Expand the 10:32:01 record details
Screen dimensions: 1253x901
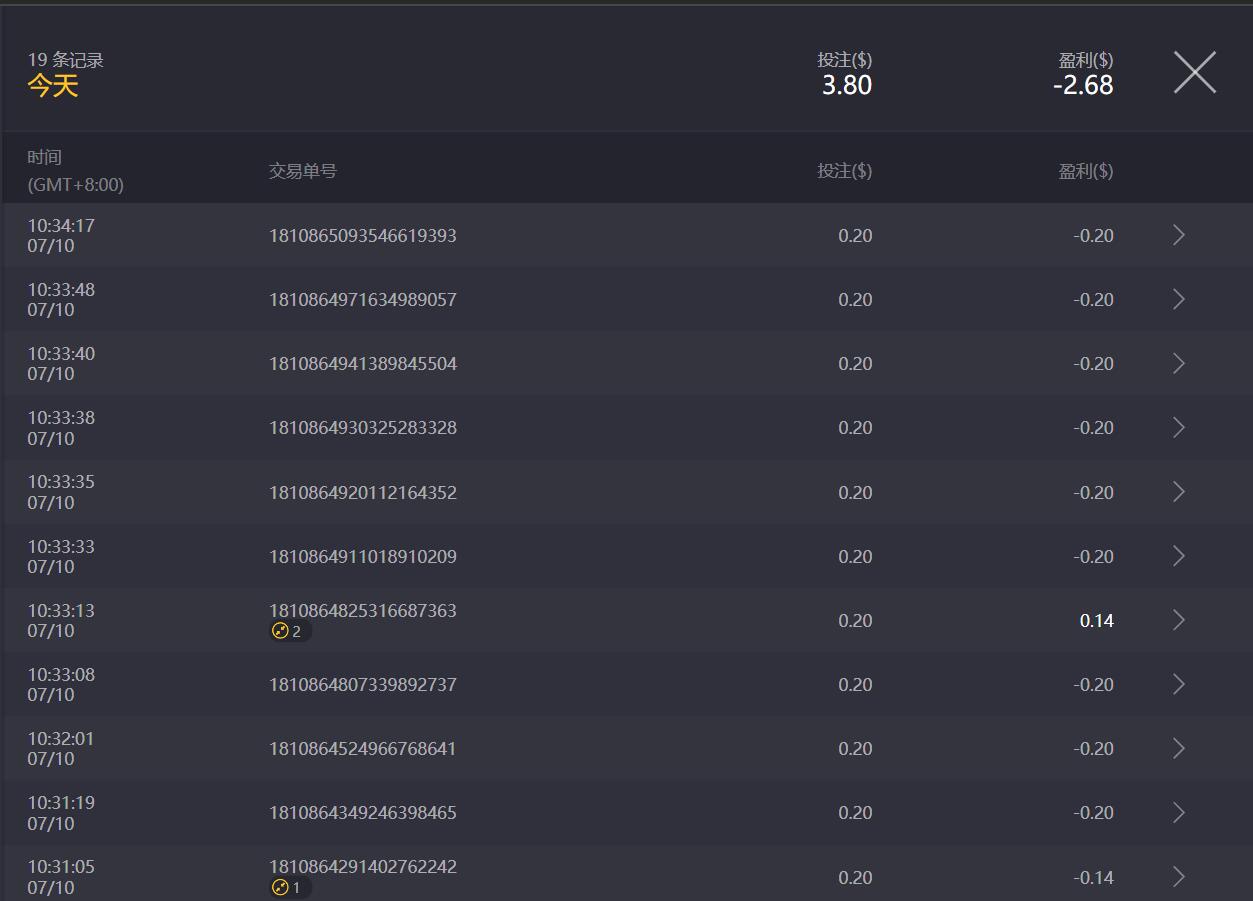(x=1178, y=748)
